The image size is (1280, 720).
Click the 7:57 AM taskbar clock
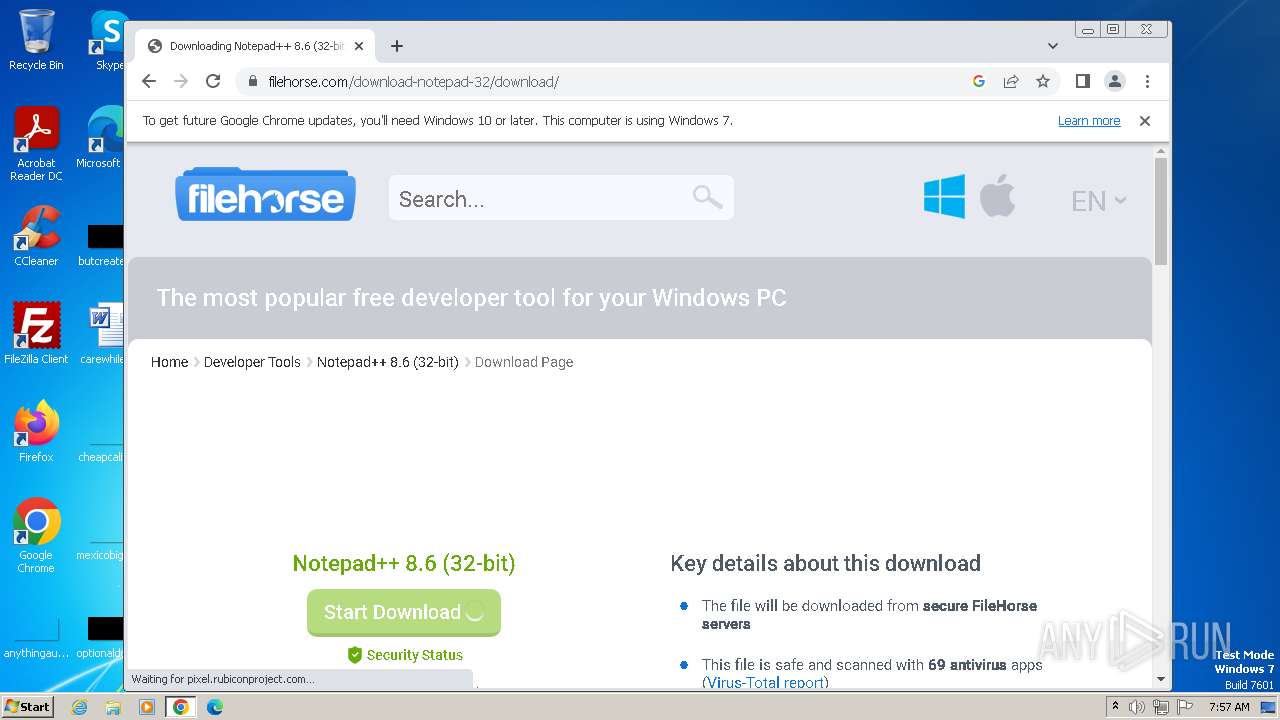tap(1229, 707)
